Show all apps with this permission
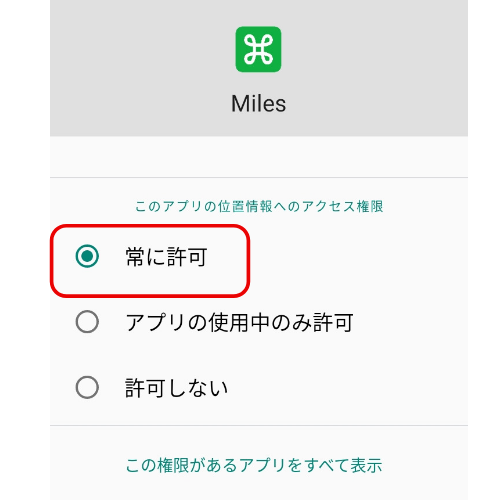500x500 pixels. (254, 465)
